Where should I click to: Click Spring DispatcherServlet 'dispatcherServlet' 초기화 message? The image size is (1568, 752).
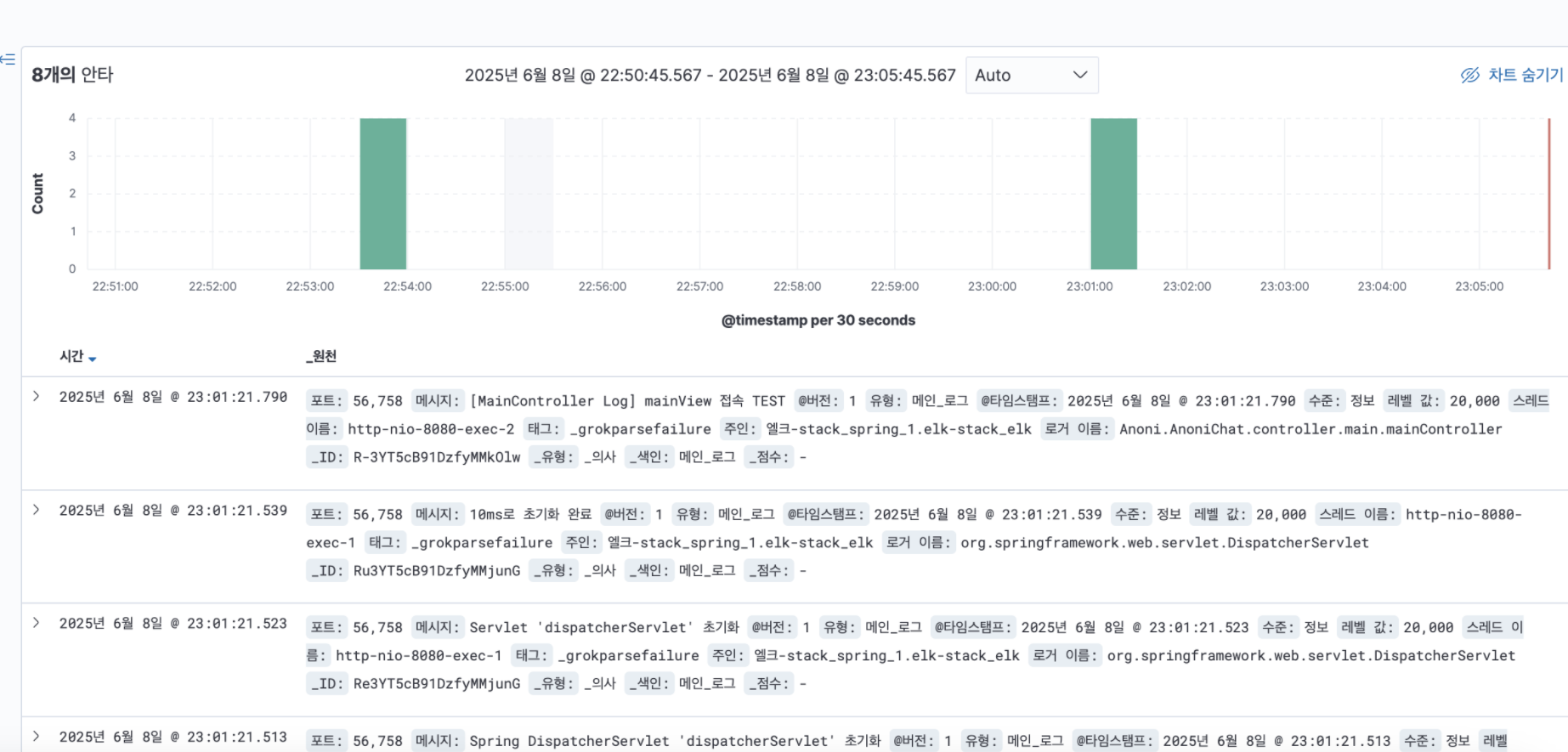[x=675, y=740]
